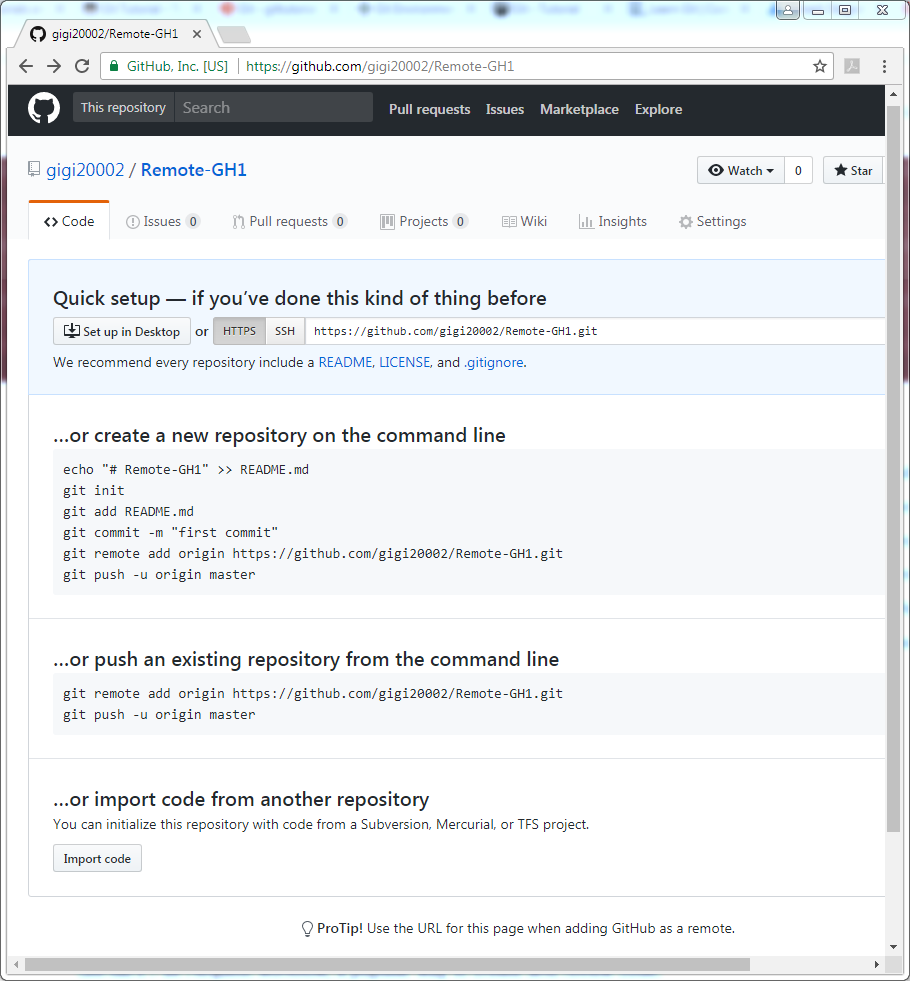Open a new browser tab
This screenshot has height=981, width=910.
(235, 34)
